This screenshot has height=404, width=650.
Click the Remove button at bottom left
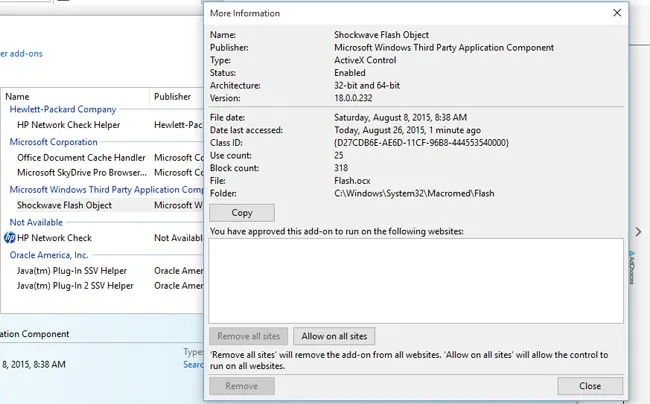pos(242,386)
